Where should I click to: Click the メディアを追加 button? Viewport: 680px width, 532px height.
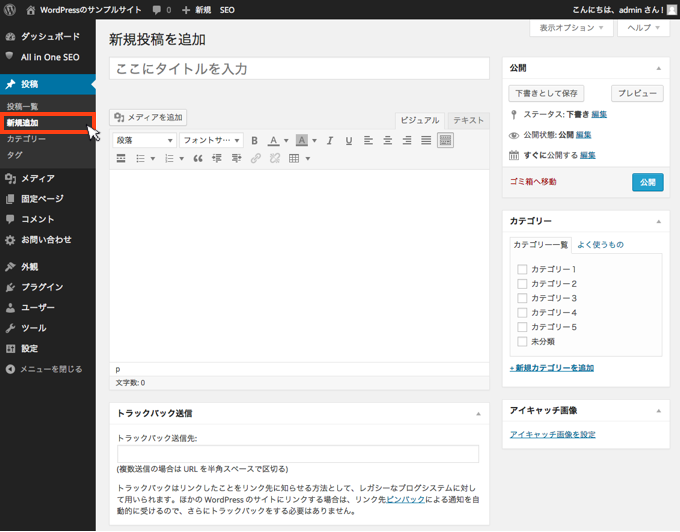pos(148,117)
